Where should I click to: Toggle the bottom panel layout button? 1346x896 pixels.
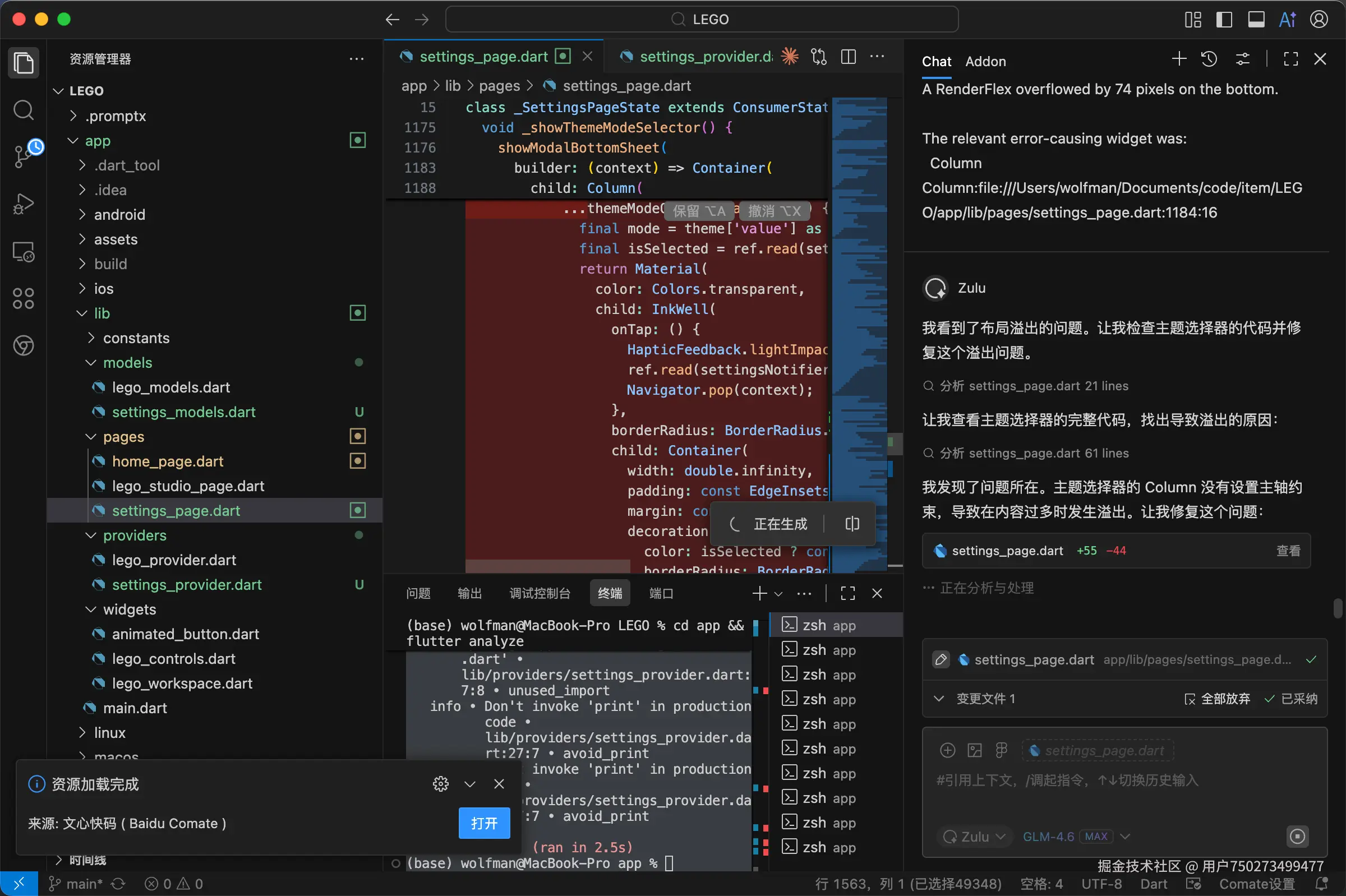1256,20
